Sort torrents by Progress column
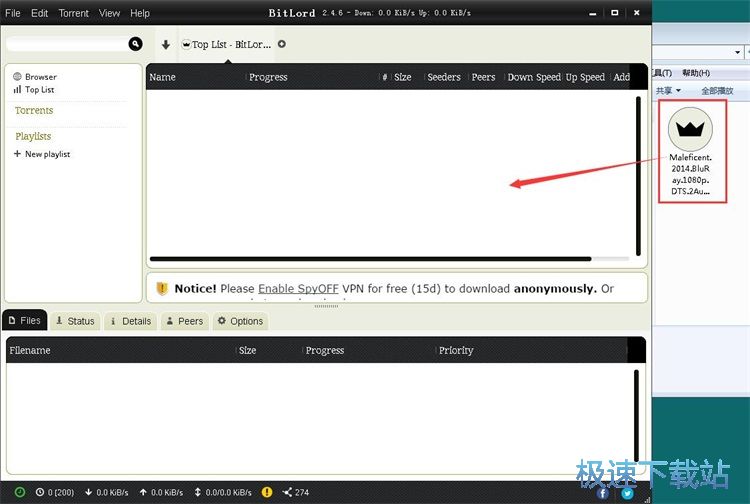The height and width of the screenshot is (504, 750). tap(268, 77)
